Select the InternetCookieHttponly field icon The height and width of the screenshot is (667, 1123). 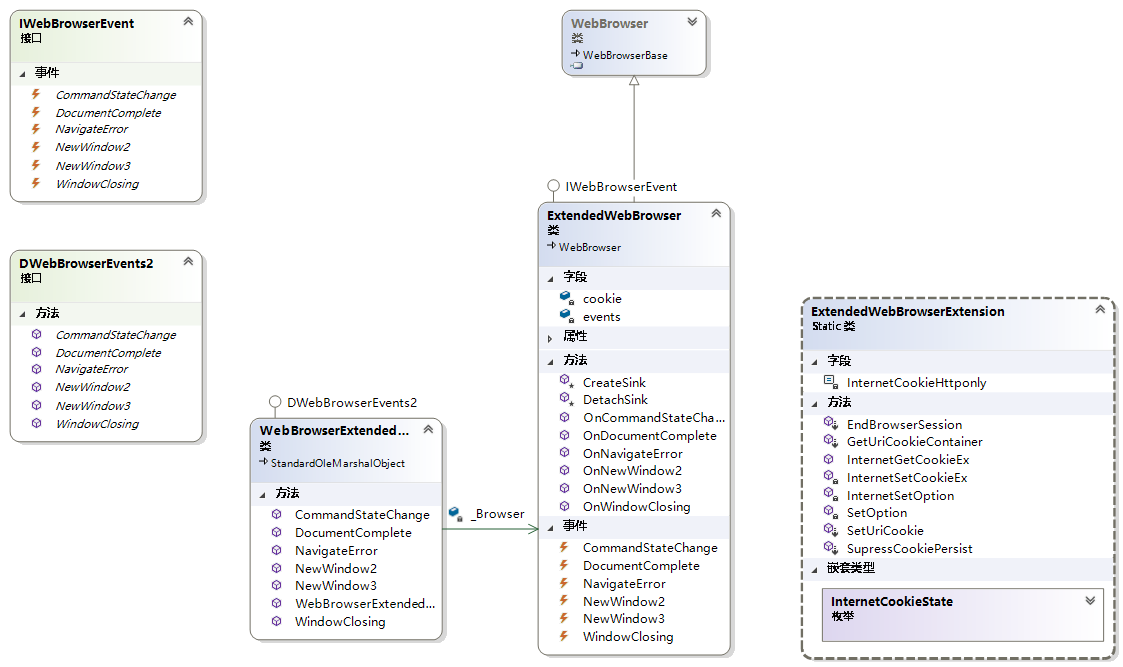click(x=829, y=382)
